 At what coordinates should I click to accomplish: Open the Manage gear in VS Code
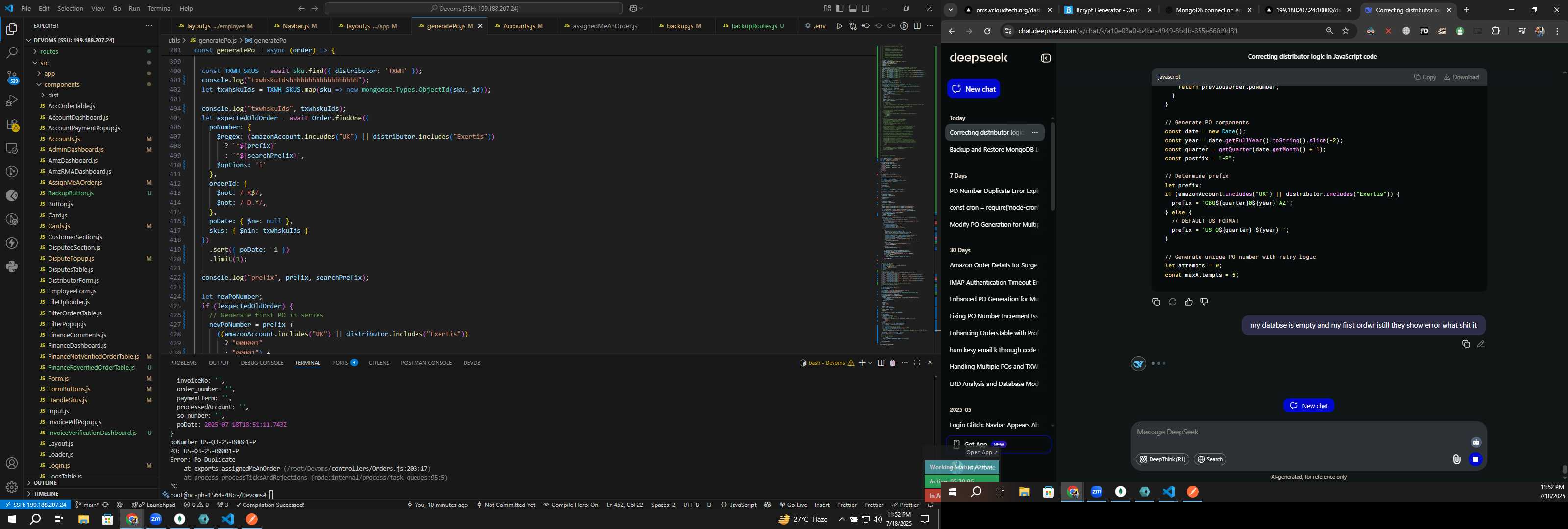(12, 487)
